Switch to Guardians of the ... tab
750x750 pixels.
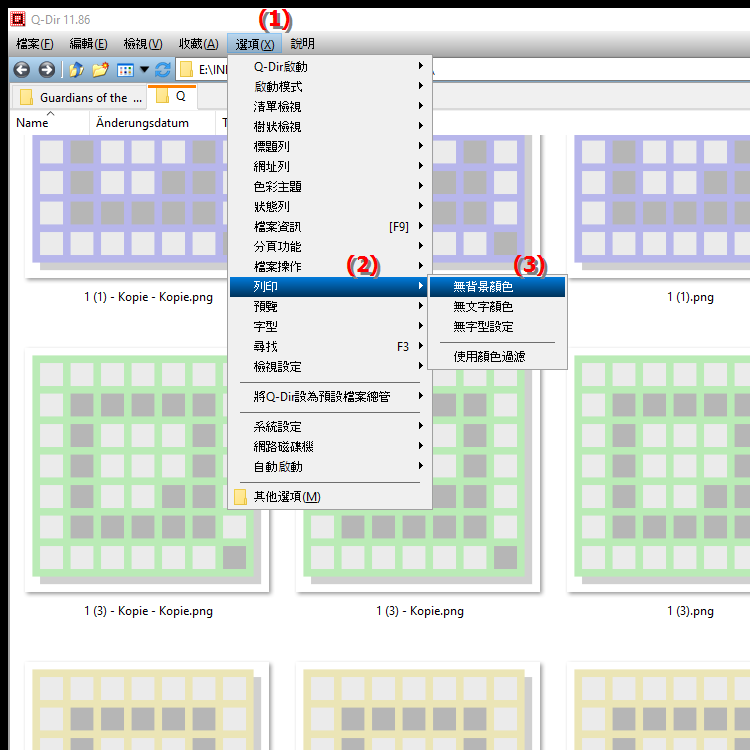click(79, 98)
